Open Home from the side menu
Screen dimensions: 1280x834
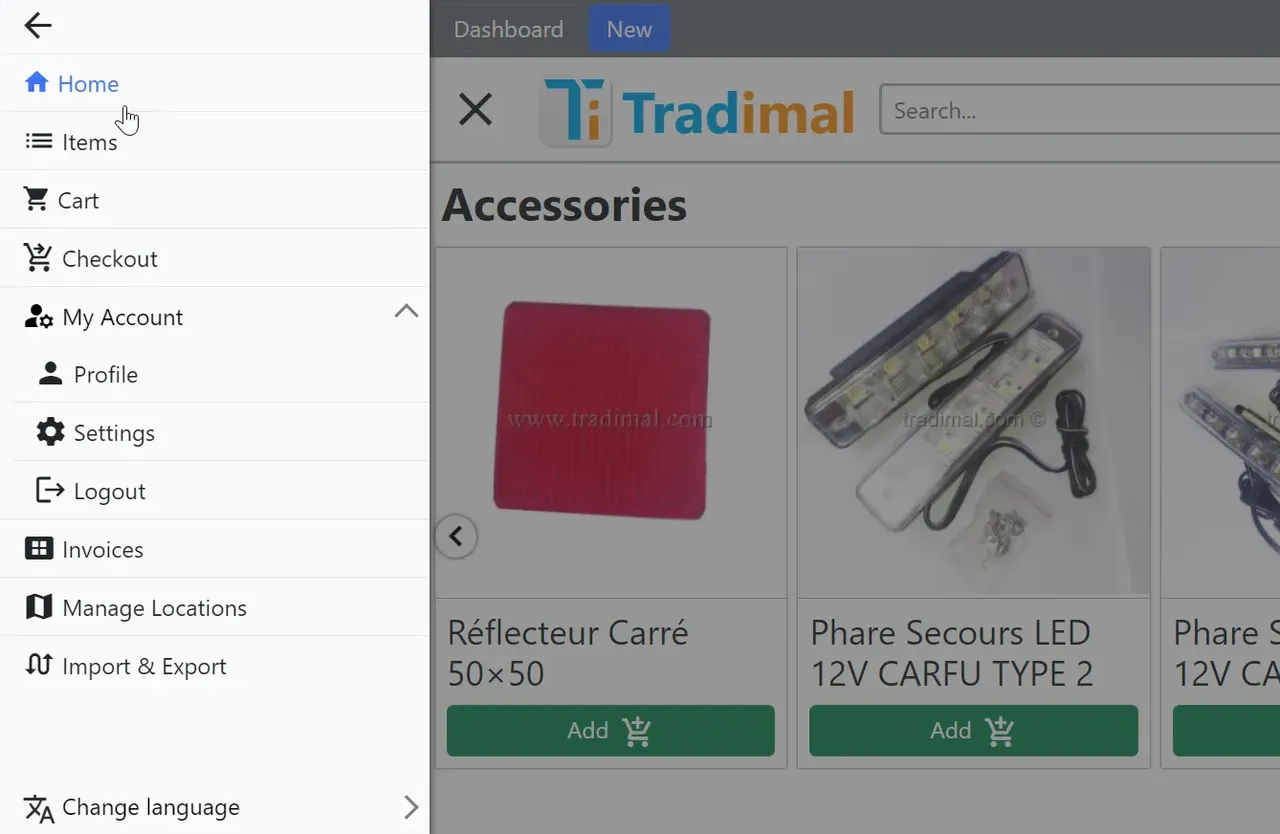pyautogui.click(x=214, y=83)
